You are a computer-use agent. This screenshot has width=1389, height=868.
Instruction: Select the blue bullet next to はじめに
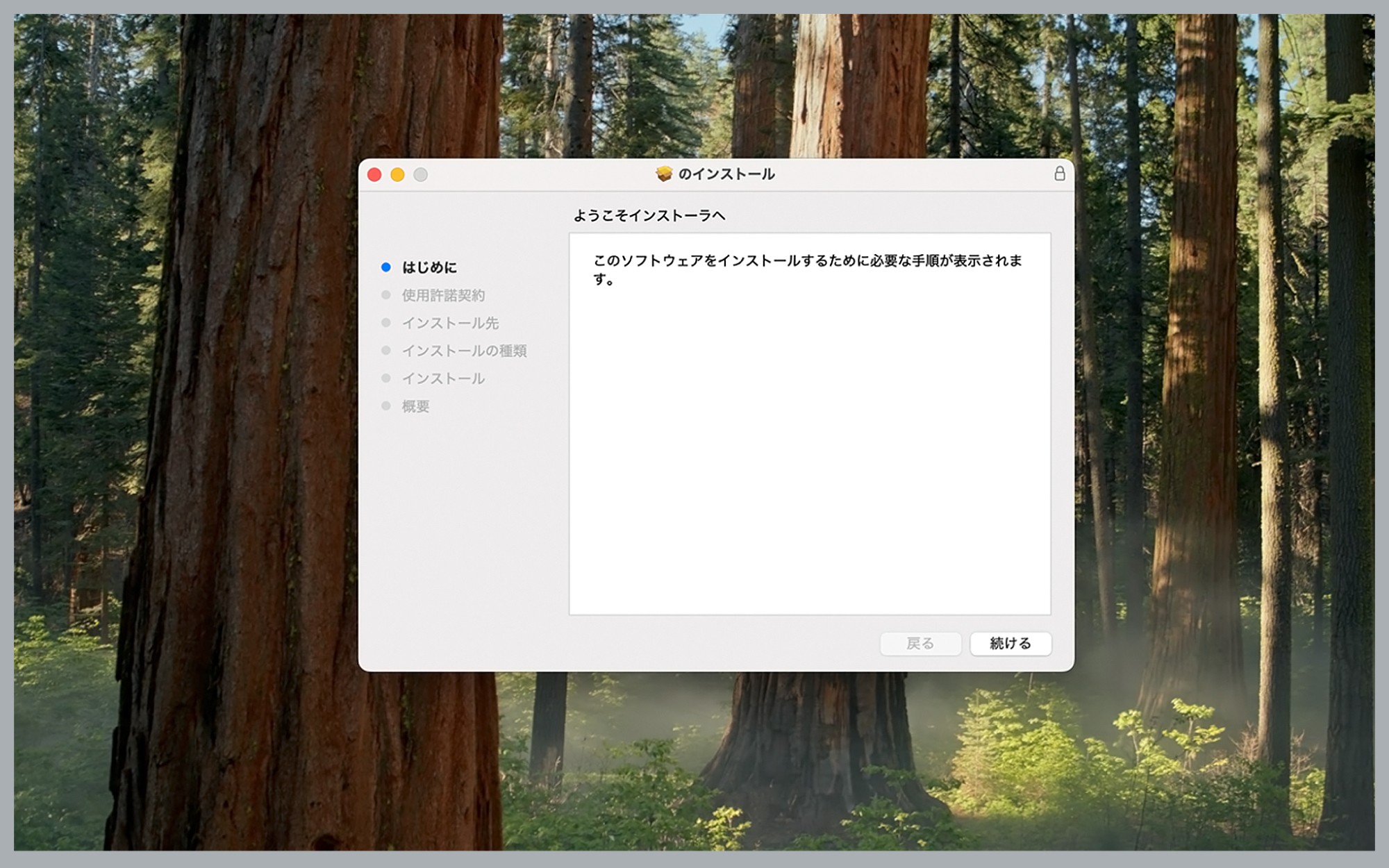click(x=386, y=267)
